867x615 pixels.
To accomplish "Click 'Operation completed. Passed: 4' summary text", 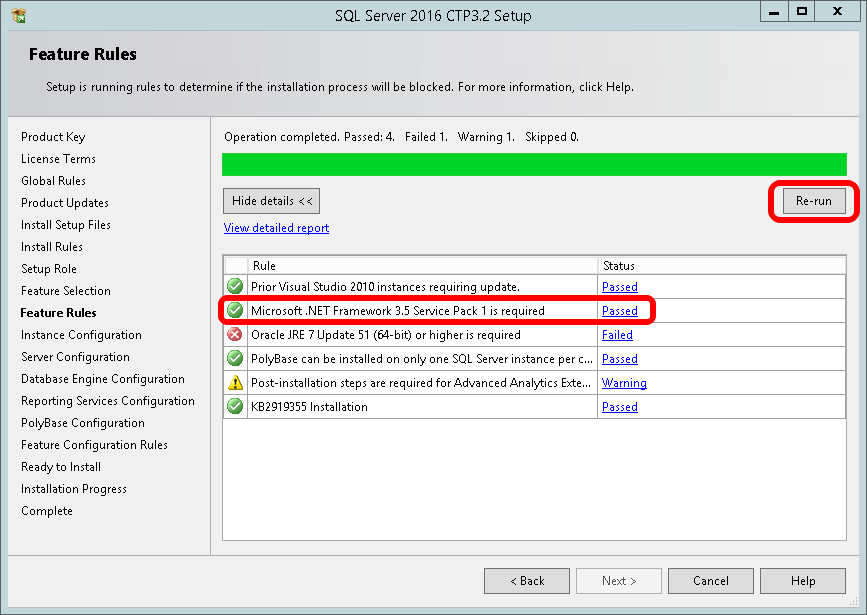I will tap(309, 137).
